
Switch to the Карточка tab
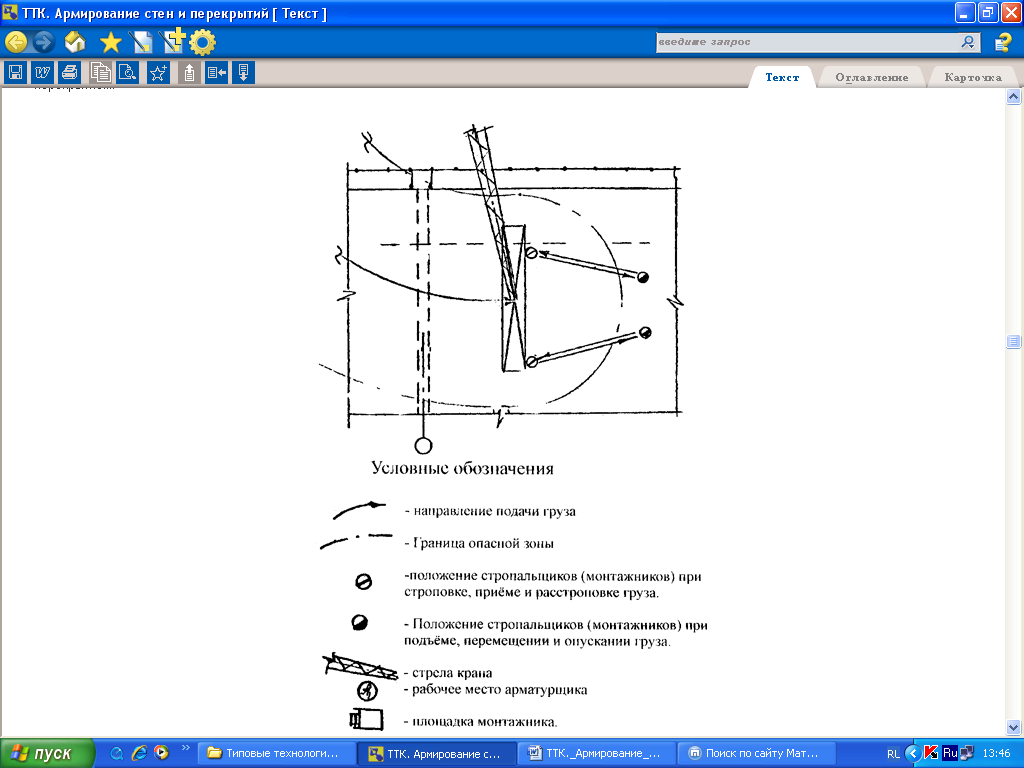point(972,77)
